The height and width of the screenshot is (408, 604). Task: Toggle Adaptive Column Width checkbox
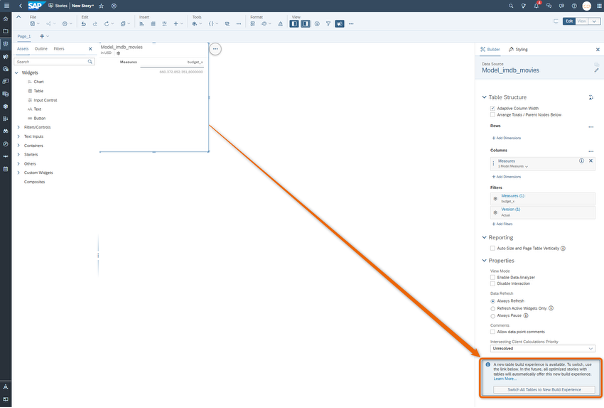pos(492,108)
